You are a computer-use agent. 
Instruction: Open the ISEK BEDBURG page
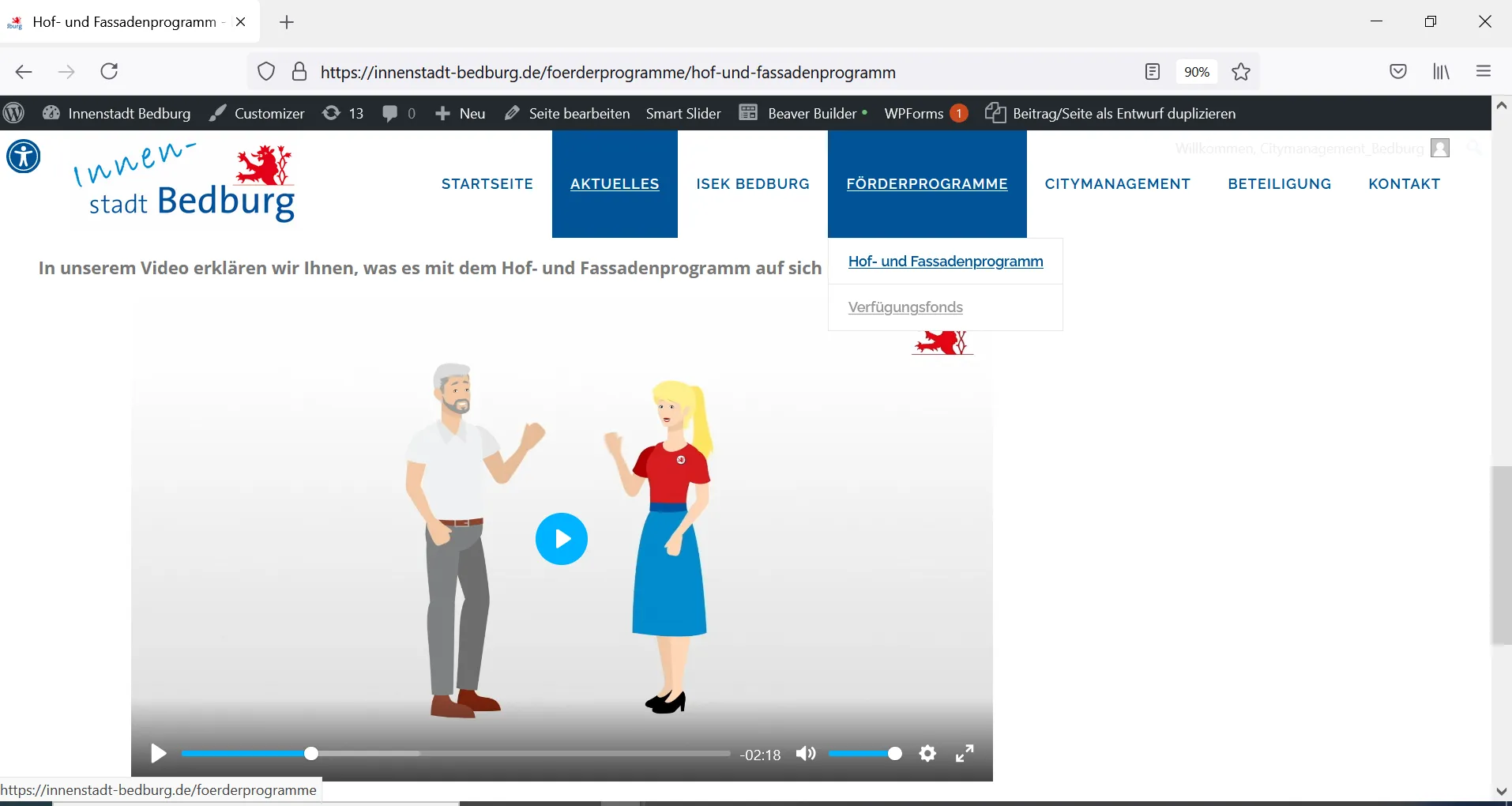tap(753, 184)
